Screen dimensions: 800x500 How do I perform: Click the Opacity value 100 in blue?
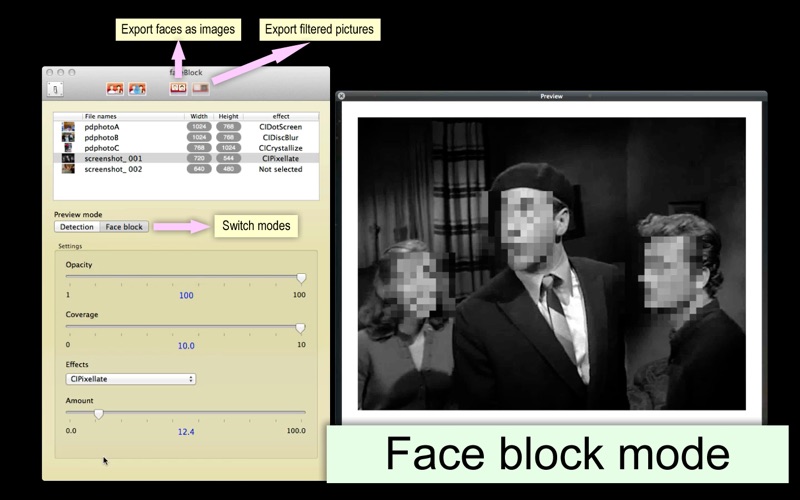click(186, 295)
